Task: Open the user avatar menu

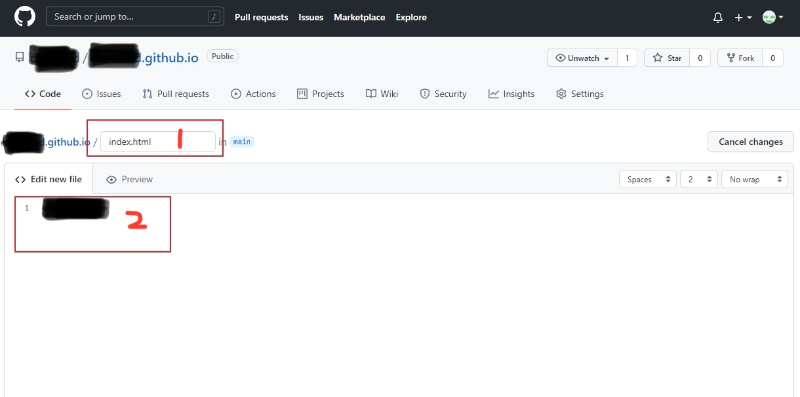Action: point(772,17)
